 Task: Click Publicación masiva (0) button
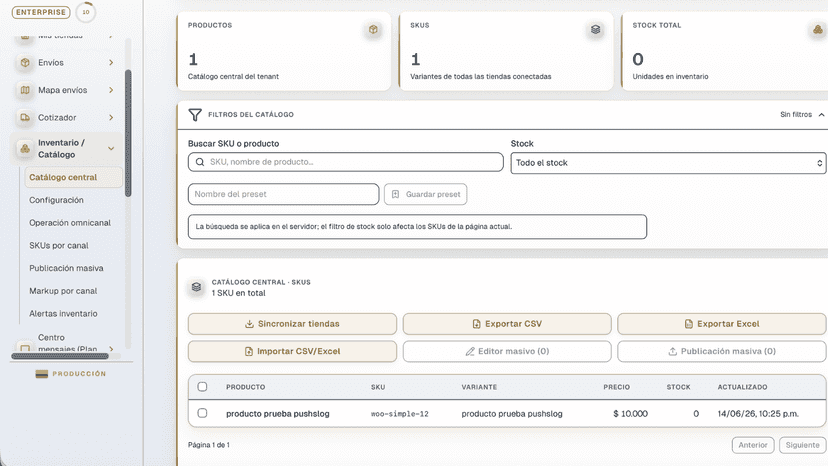coord(721,351)
